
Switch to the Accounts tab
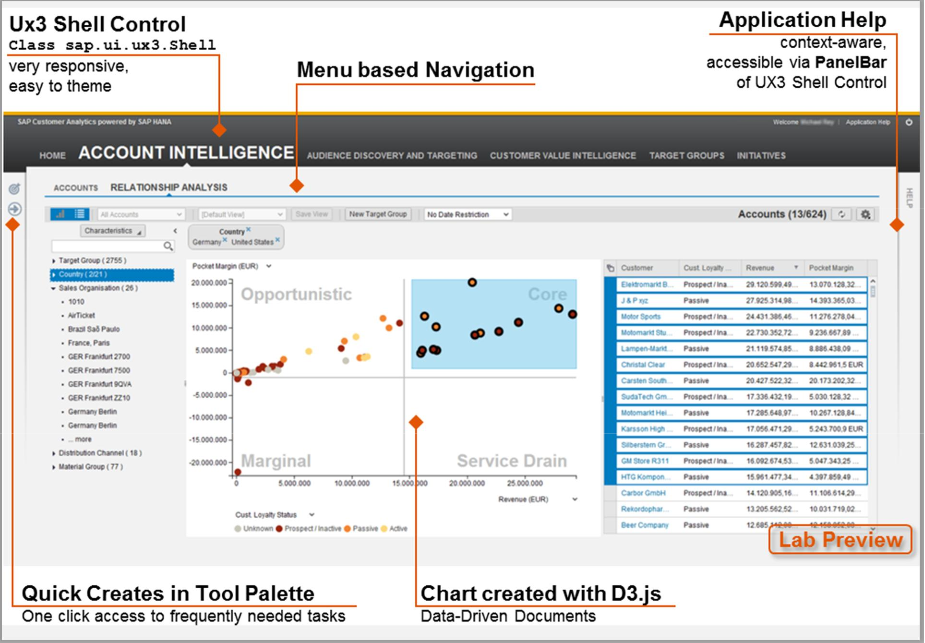pos(76,188)
